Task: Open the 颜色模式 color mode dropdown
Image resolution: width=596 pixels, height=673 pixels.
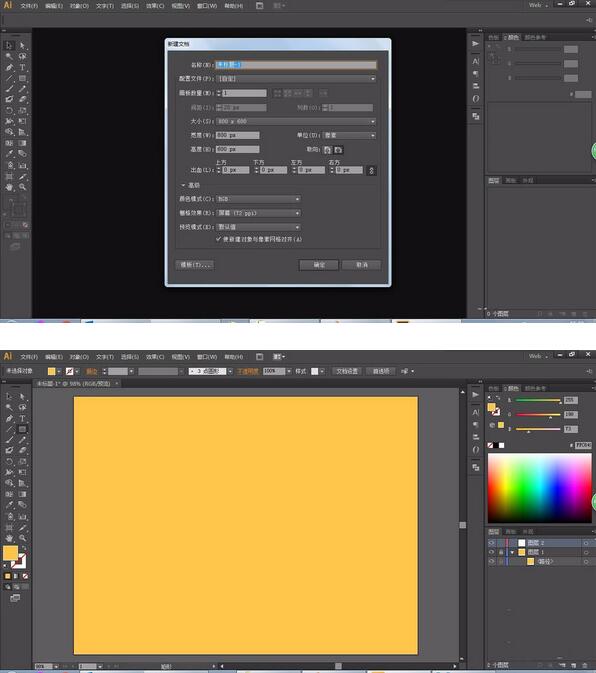Action: pos(258,199)
